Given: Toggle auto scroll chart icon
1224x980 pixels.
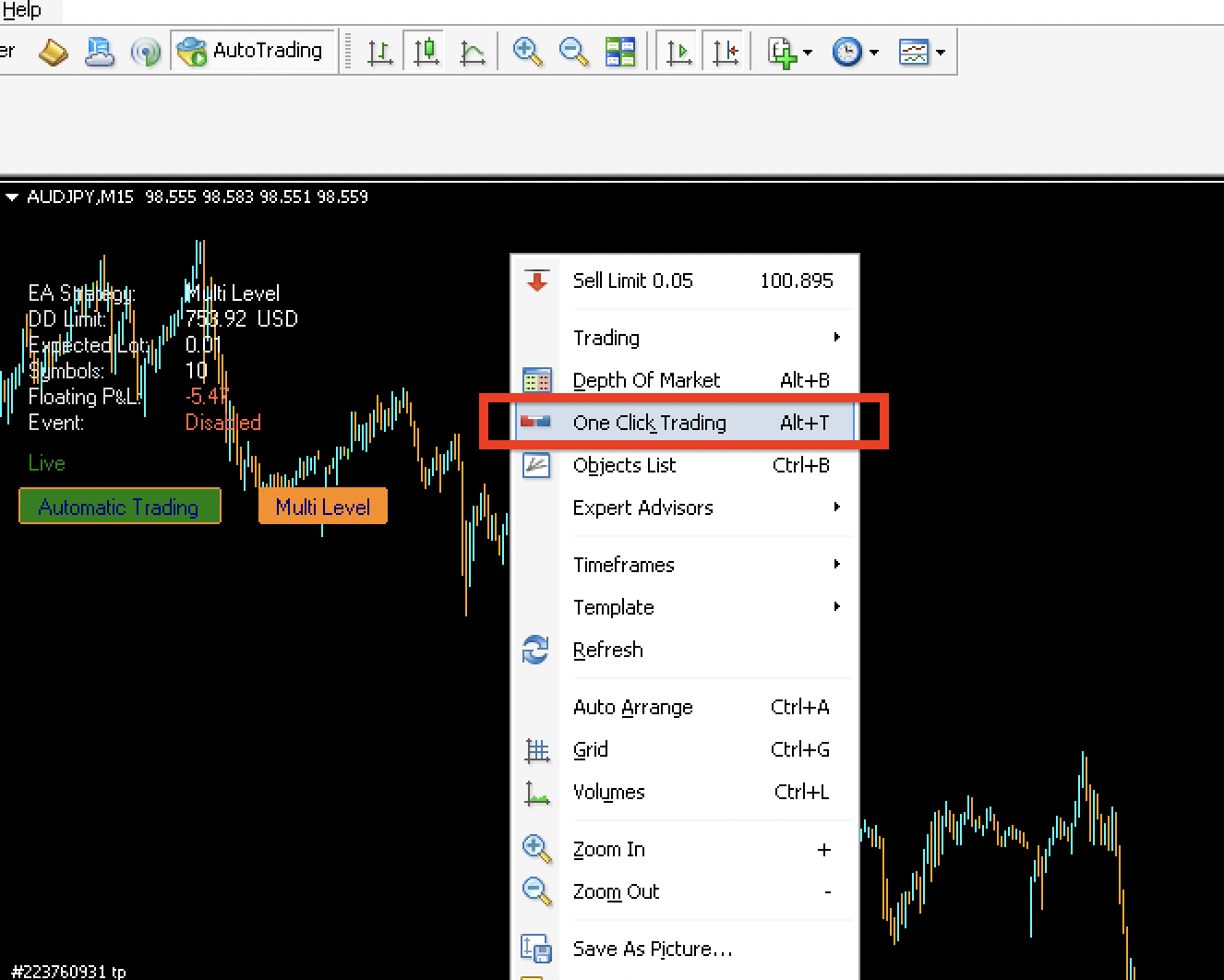Looking at the screenshot, I should pos(680,52).
